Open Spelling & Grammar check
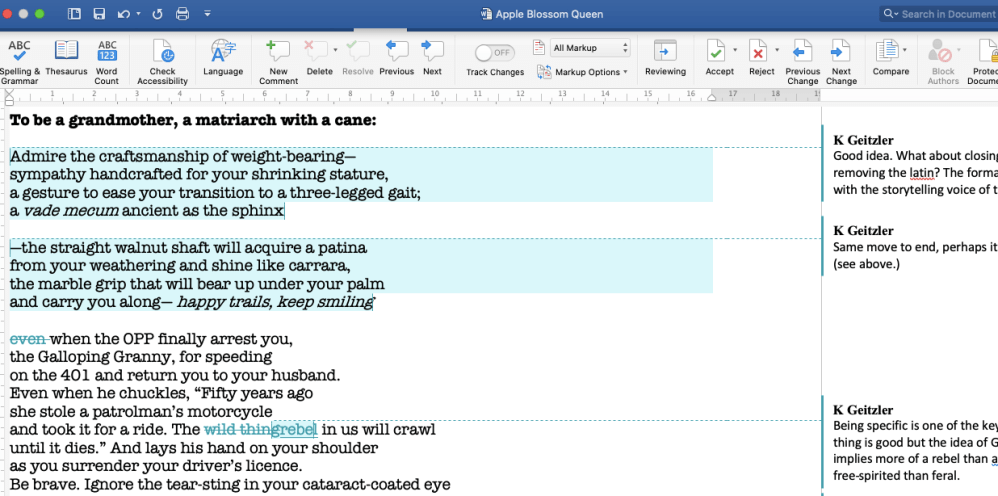998x496 pixels. pos(20,60)
